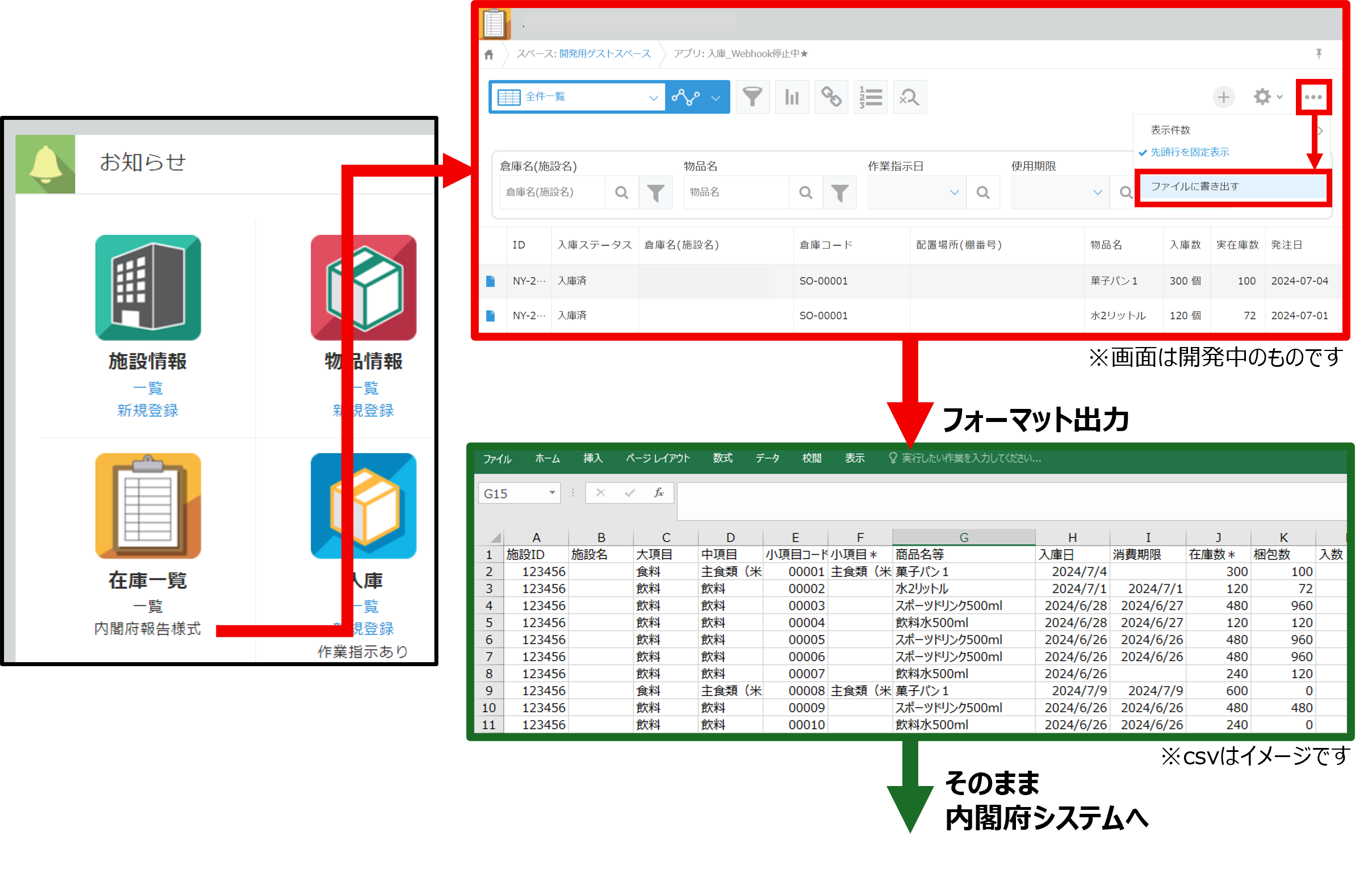Open the 使用期限 date dropdown

pos(1059,193)
